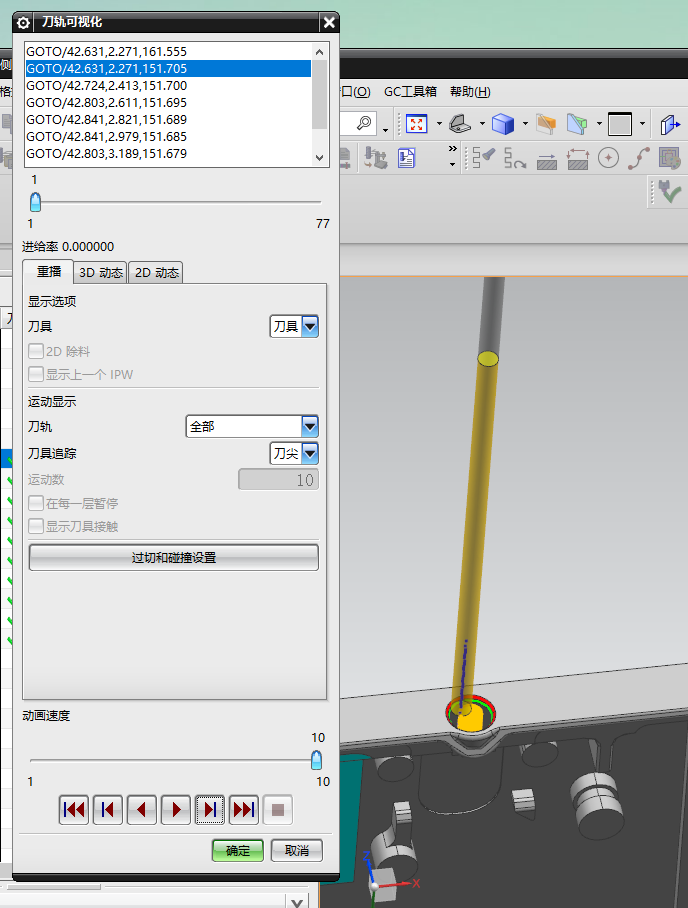Switch to the 3D 动态 tab

tap(101, 273)
